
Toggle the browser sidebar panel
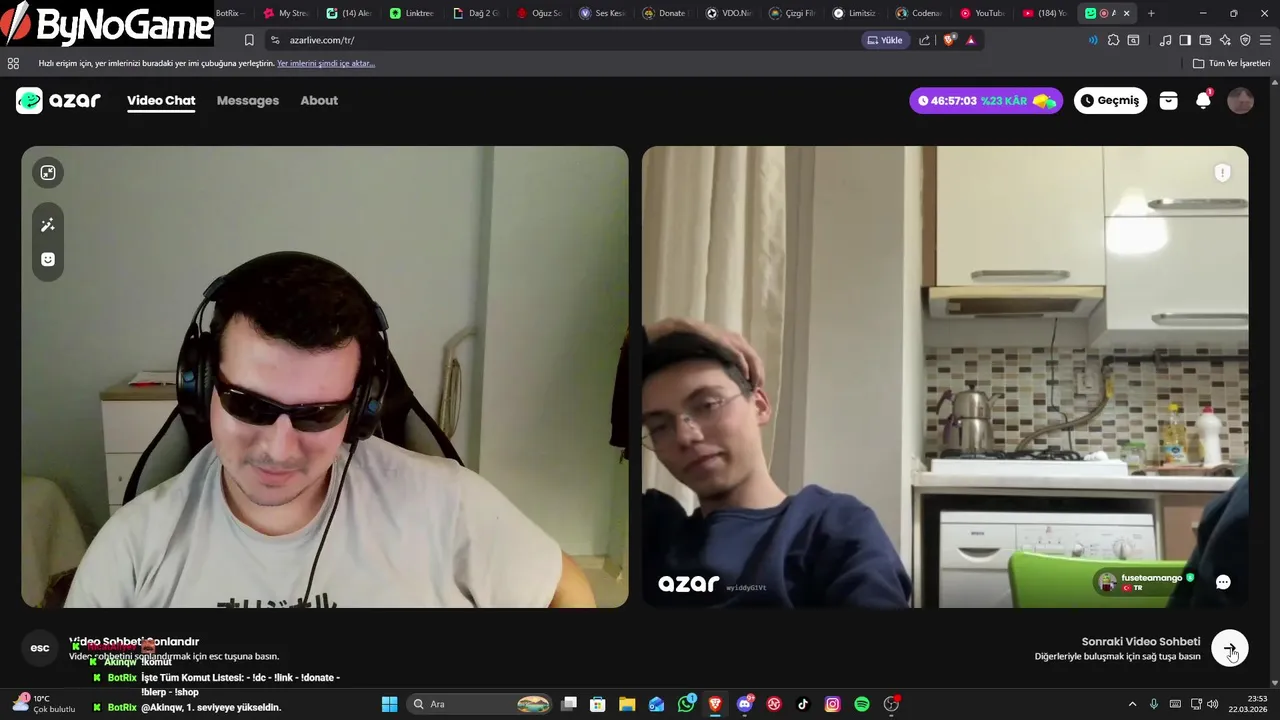pyautogui.click(x=1185, y=40)
